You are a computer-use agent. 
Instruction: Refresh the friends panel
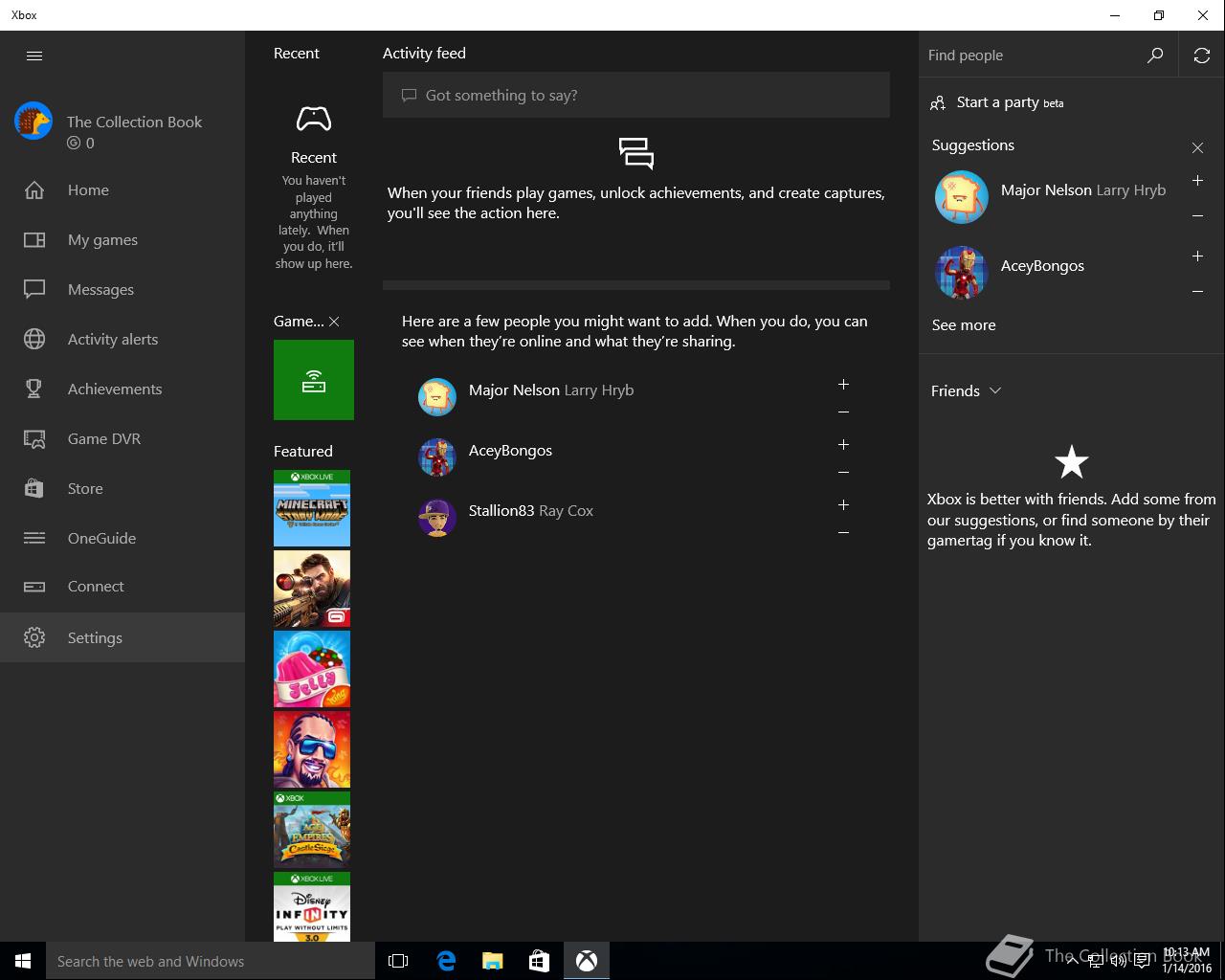[x=1202, y=56]
